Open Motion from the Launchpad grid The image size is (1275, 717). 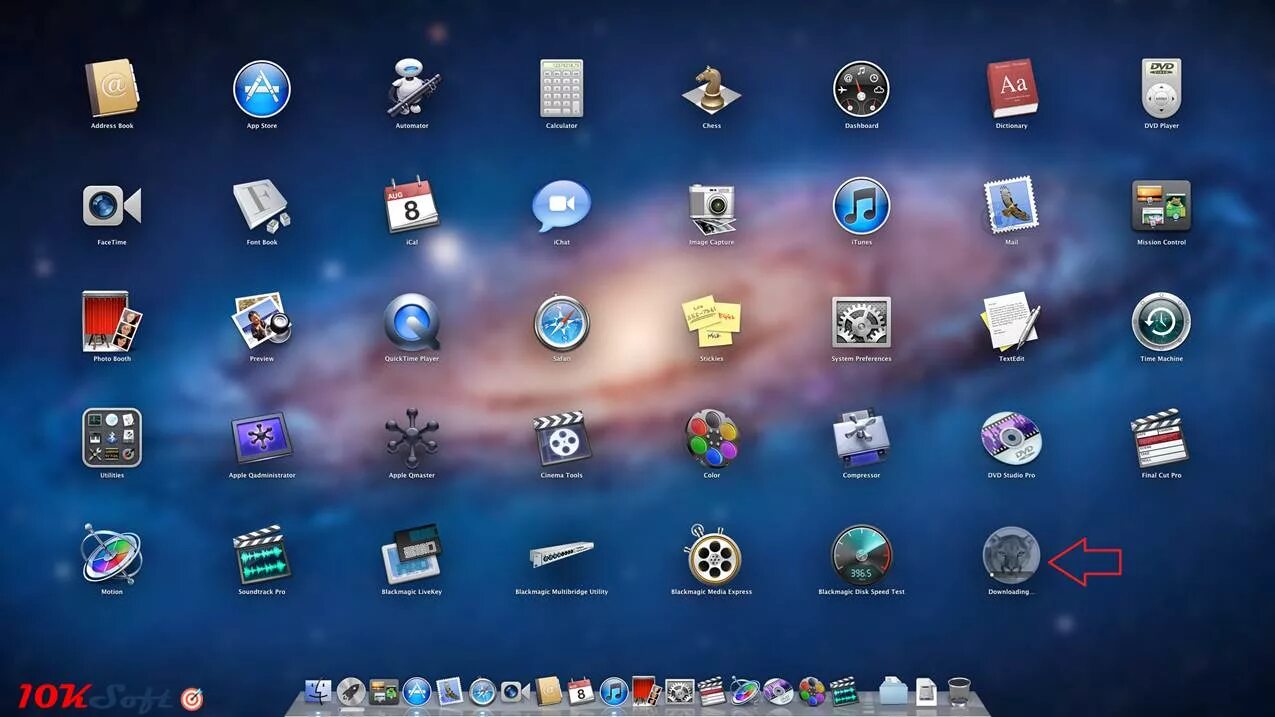pos(112,554)
